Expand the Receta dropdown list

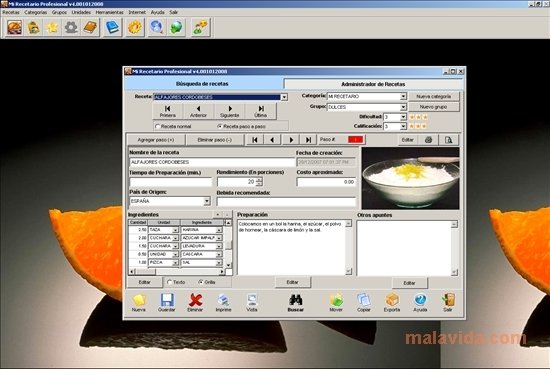point(284,97)
